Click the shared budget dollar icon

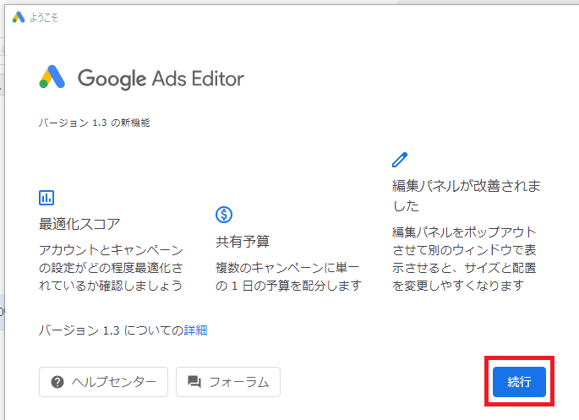tap(224, 215)
